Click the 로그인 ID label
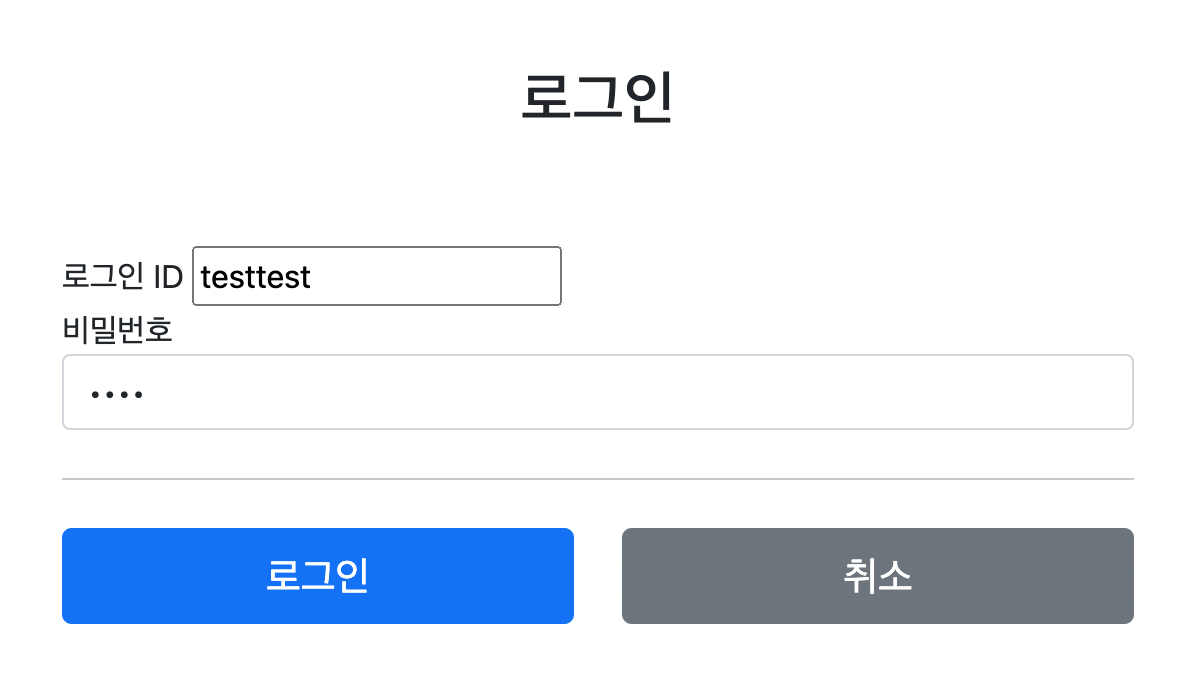This screenshot has height=676, width=1186. click(122, 276)
